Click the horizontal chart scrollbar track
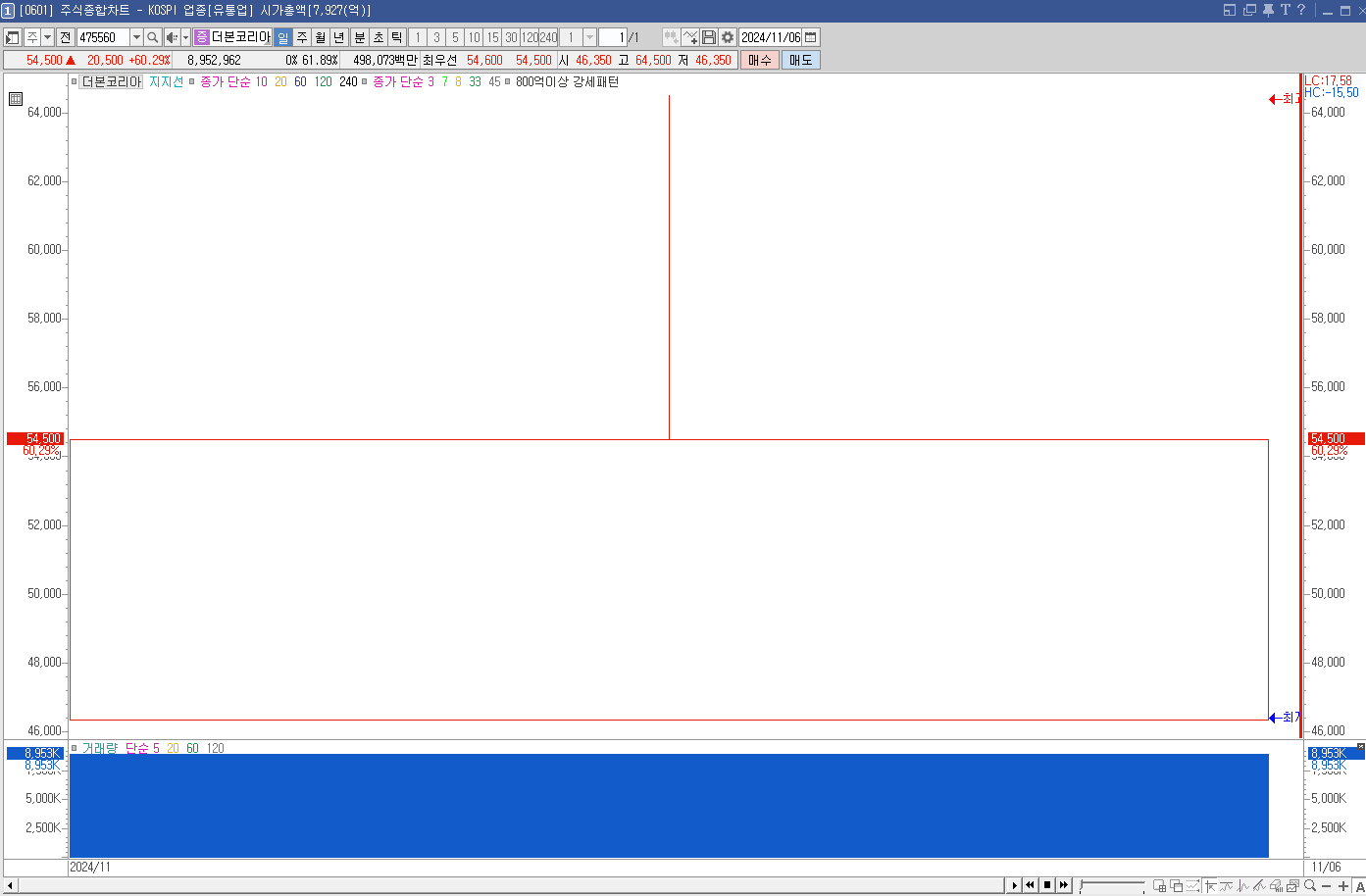 pos(512,886)
